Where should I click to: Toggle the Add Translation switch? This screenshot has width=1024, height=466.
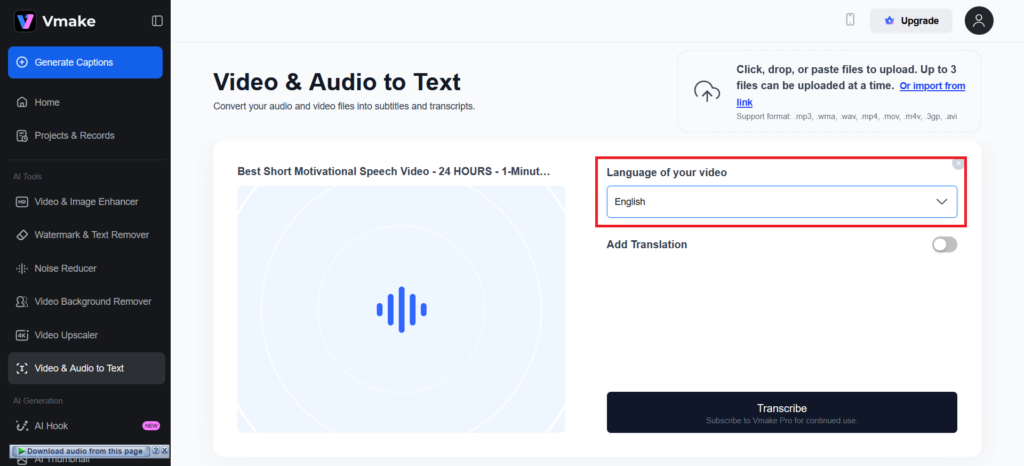944,245
